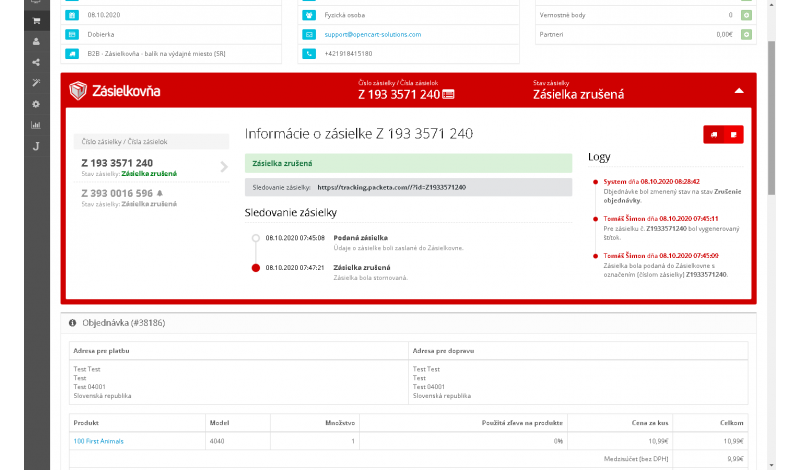Click the Dobierka payment method text
The image size is (800, 470).
click(x=101, y=34)
